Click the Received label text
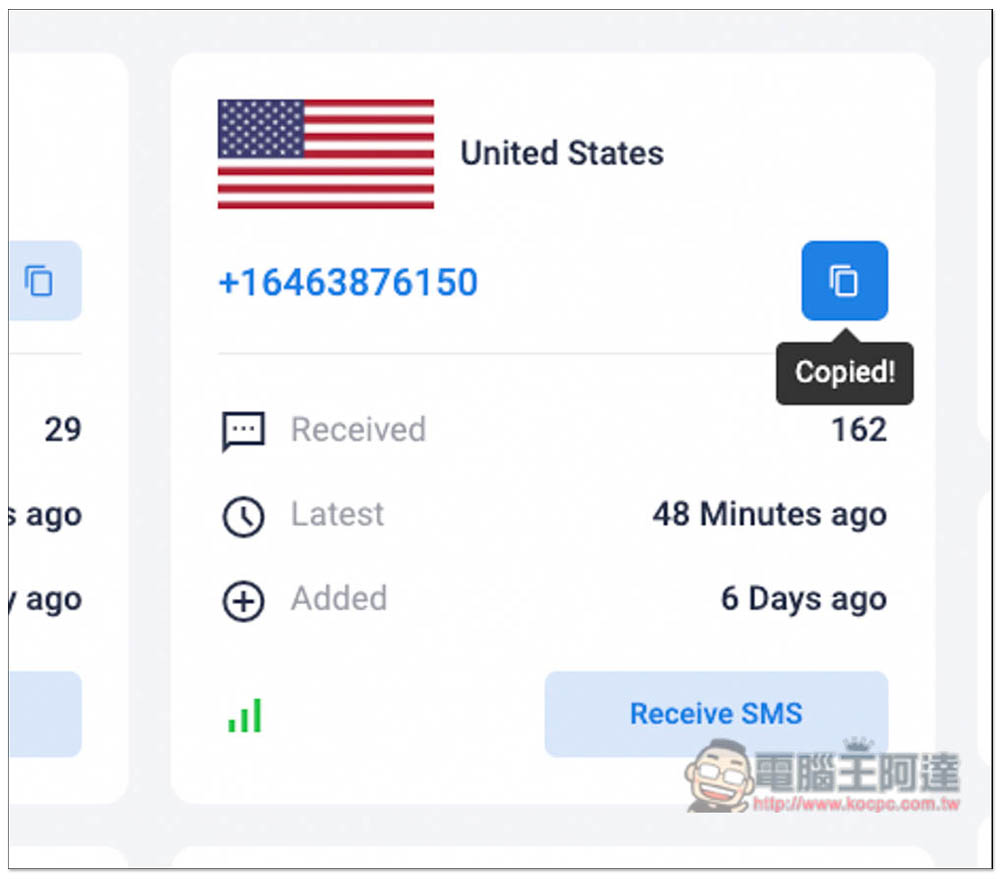Viewport: 1000px width, 879px height. (x=358, y=429)
